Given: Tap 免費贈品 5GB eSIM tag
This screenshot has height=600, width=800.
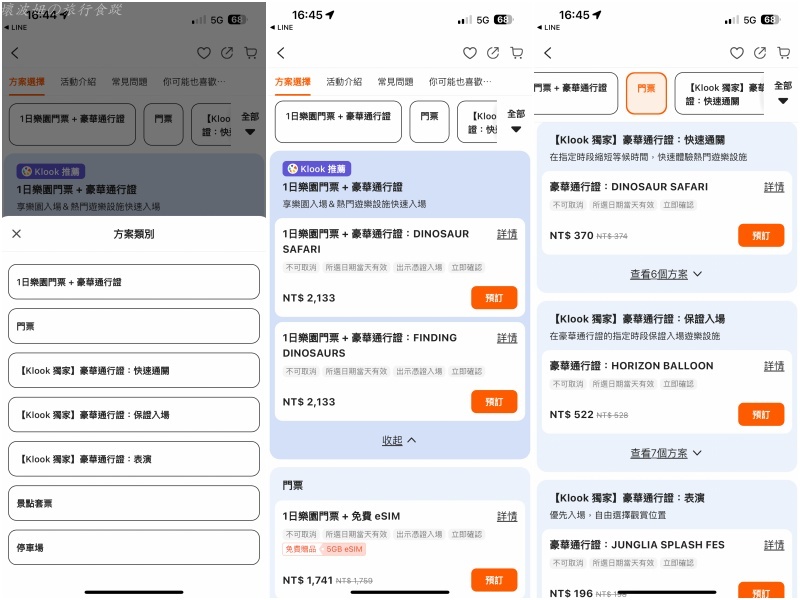Looking at the screenshot, I should click(x=324, y=549).
